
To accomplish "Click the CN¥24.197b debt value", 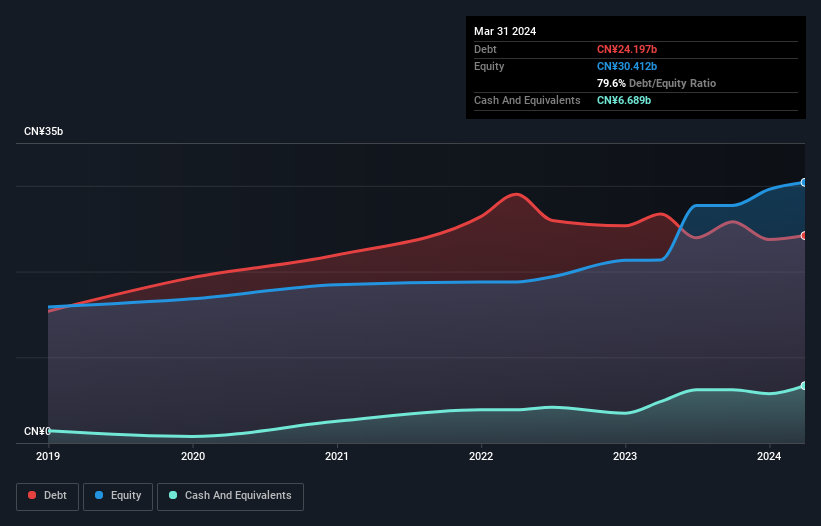I will 627,49.
